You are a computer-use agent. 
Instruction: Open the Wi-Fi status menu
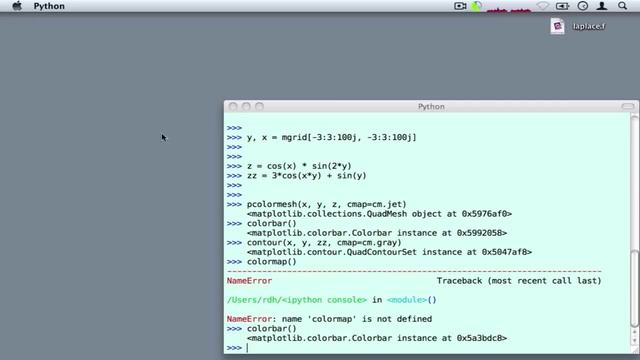(542, 6)
